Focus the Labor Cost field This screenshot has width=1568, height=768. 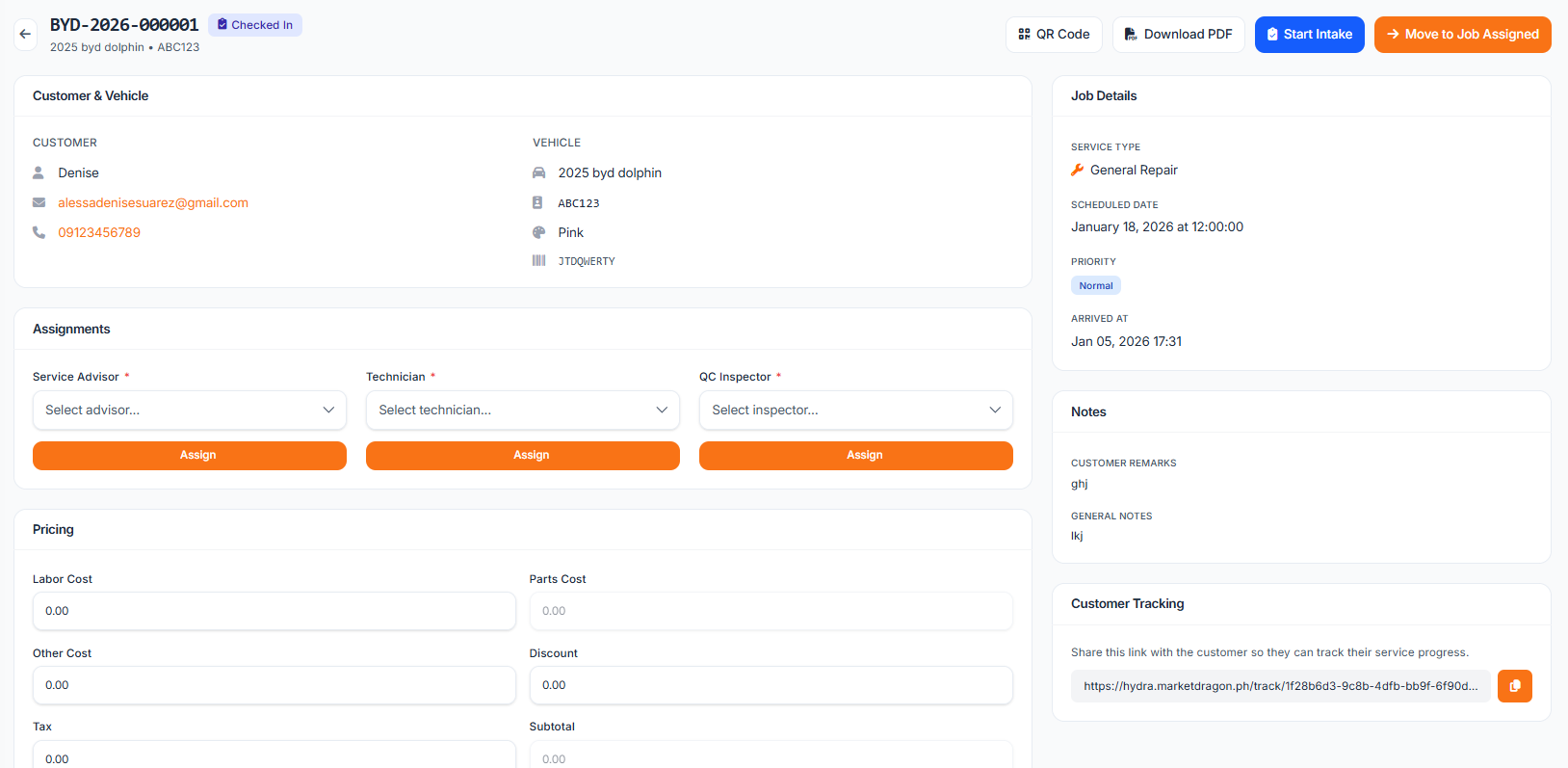[274, 611]
